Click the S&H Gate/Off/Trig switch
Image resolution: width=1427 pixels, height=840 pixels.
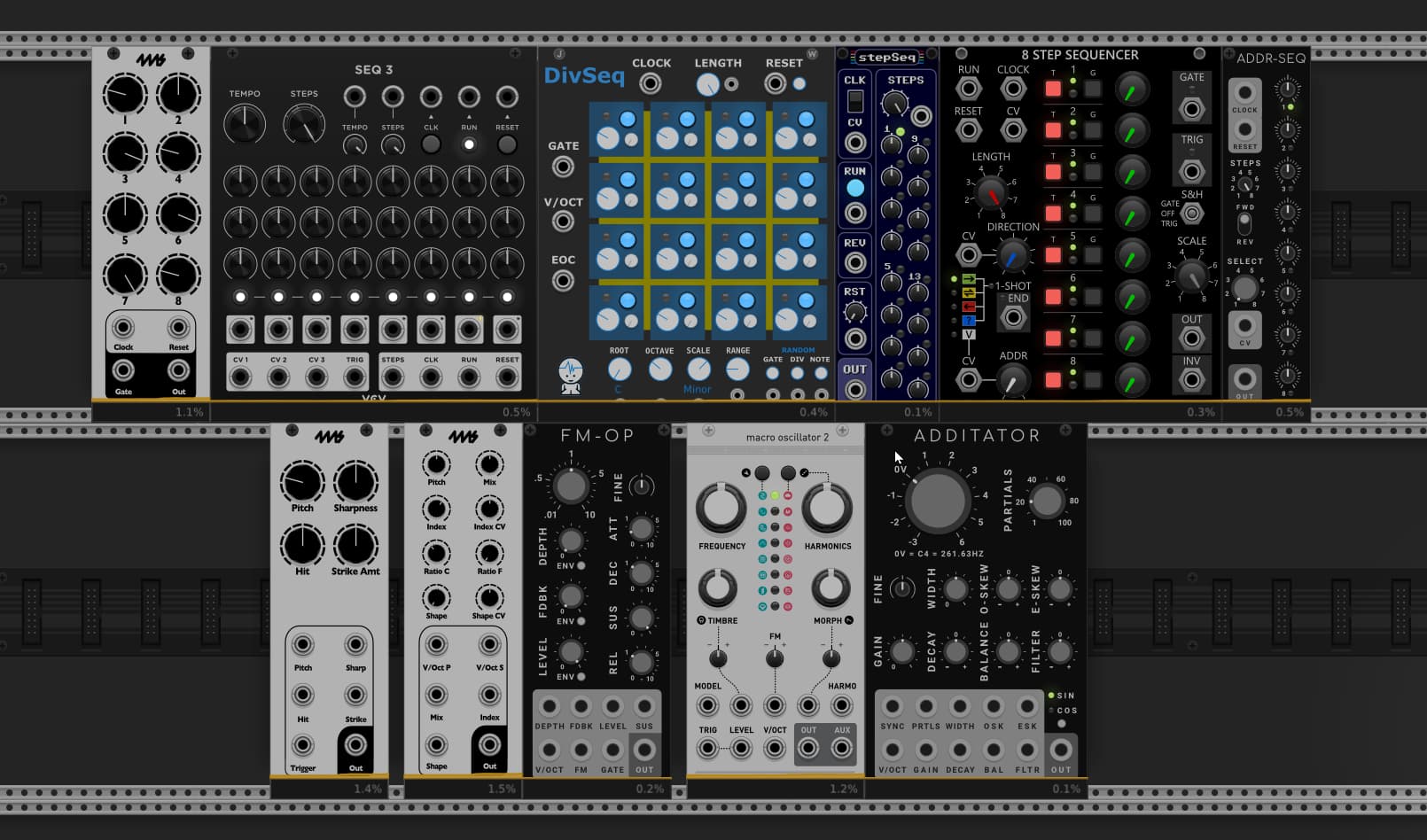tap(1192, 214)
